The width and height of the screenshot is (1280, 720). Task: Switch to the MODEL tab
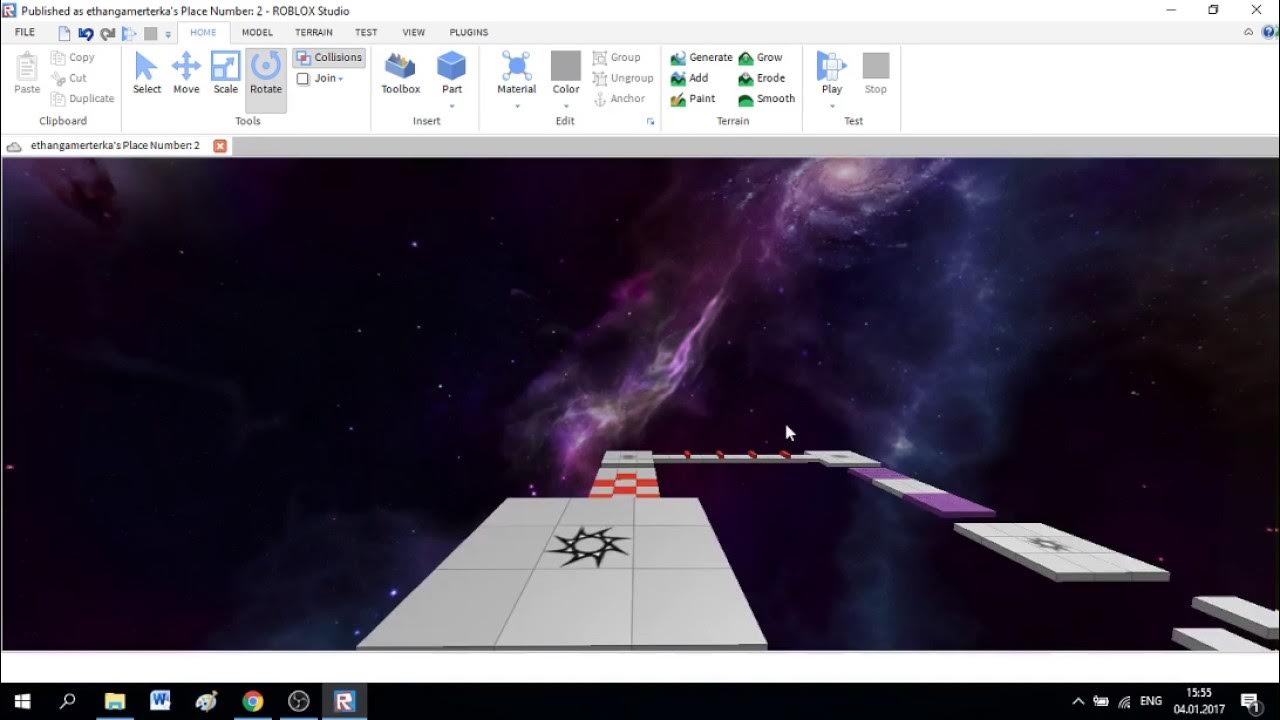tap(257, 32)
